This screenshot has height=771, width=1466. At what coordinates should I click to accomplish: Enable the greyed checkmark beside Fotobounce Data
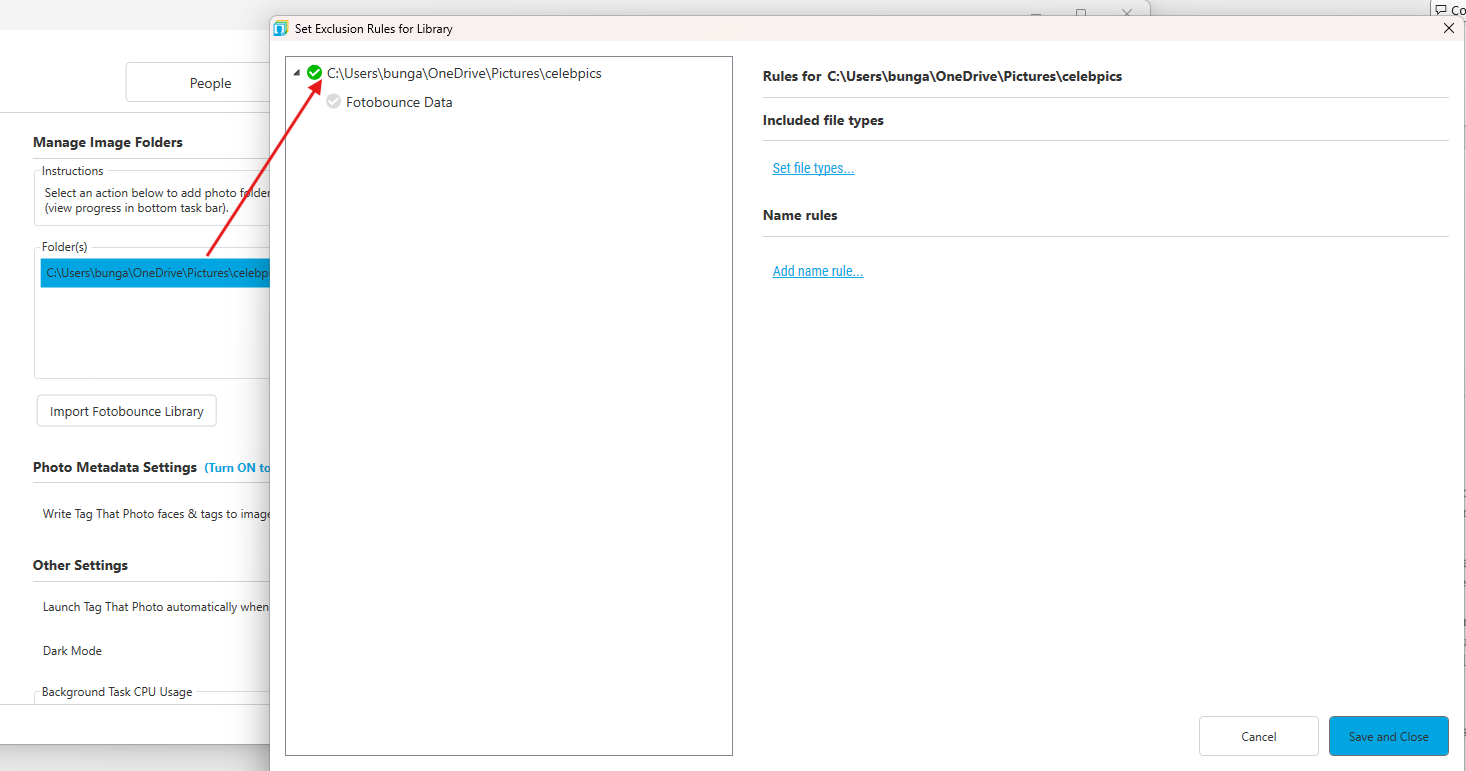(333, 101)
